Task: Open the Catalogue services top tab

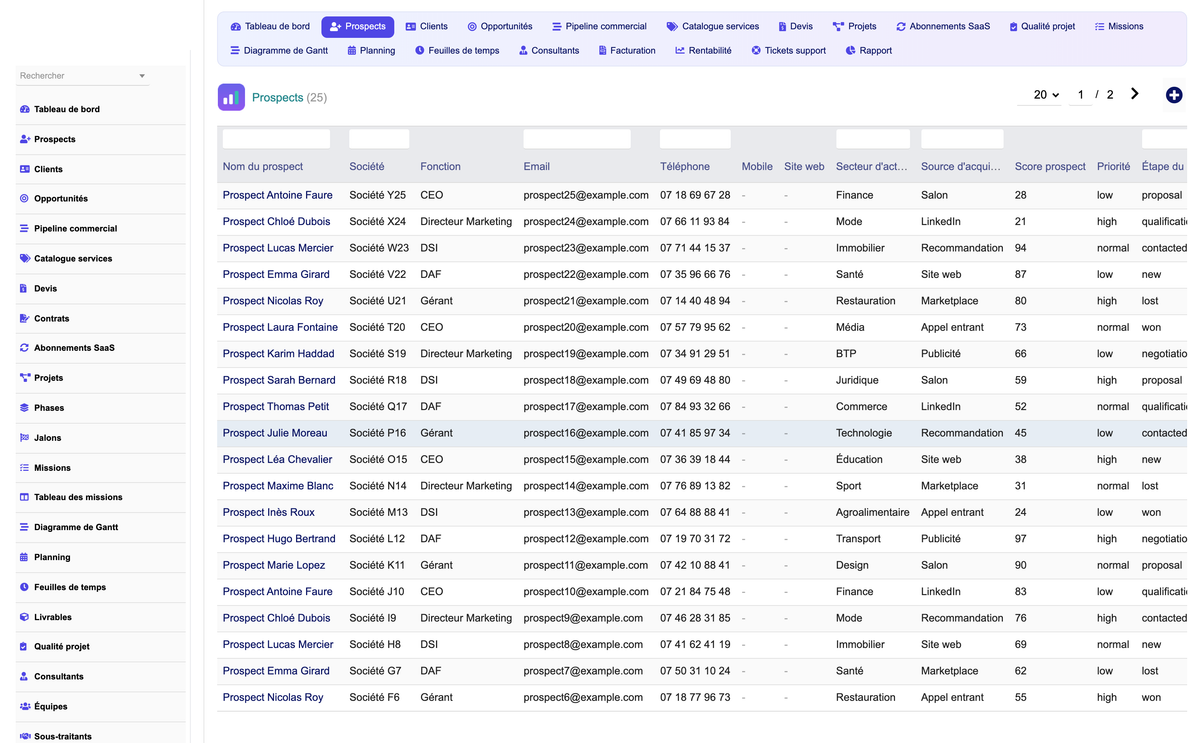Action: point(713,27)
